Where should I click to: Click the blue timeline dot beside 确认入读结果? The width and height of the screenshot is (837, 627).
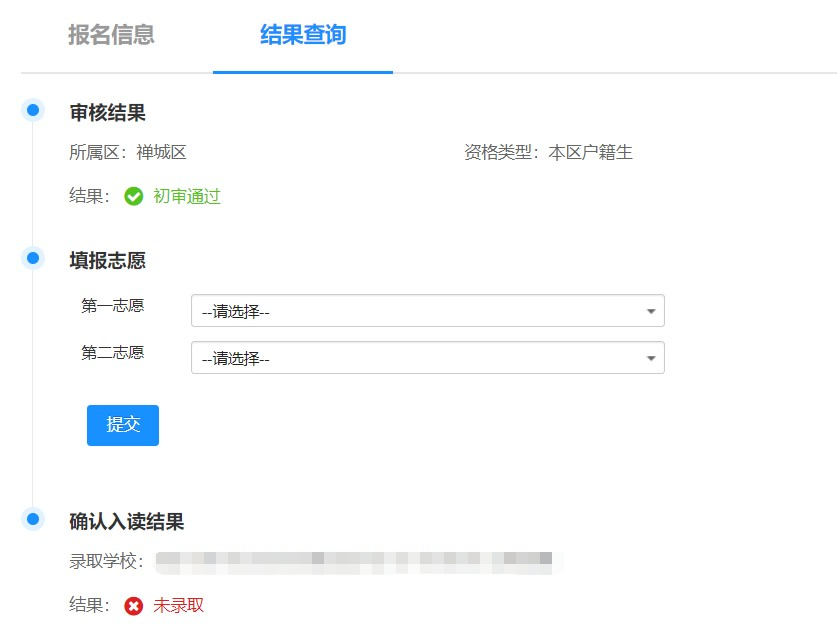(x=33, y=519)
